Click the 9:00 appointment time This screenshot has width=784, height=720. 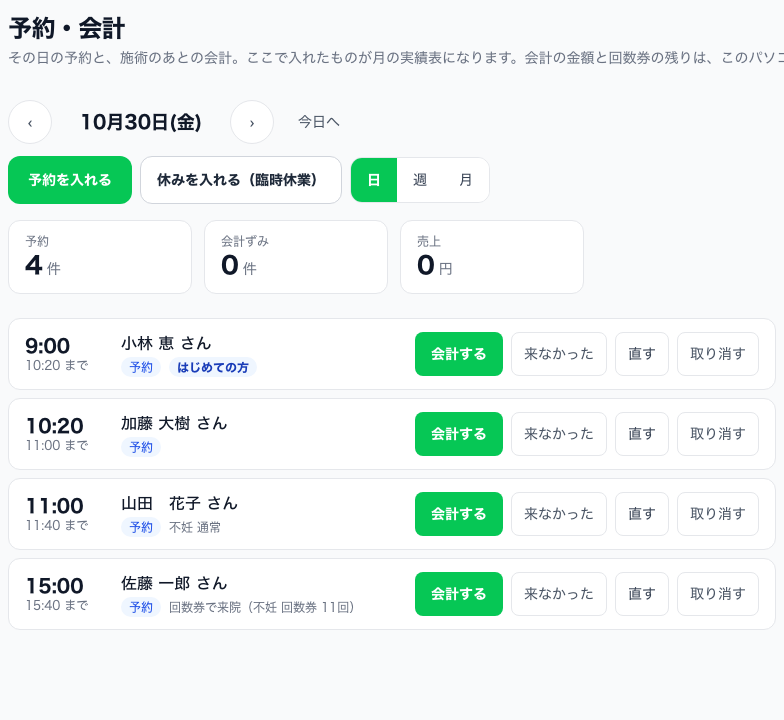48,346
